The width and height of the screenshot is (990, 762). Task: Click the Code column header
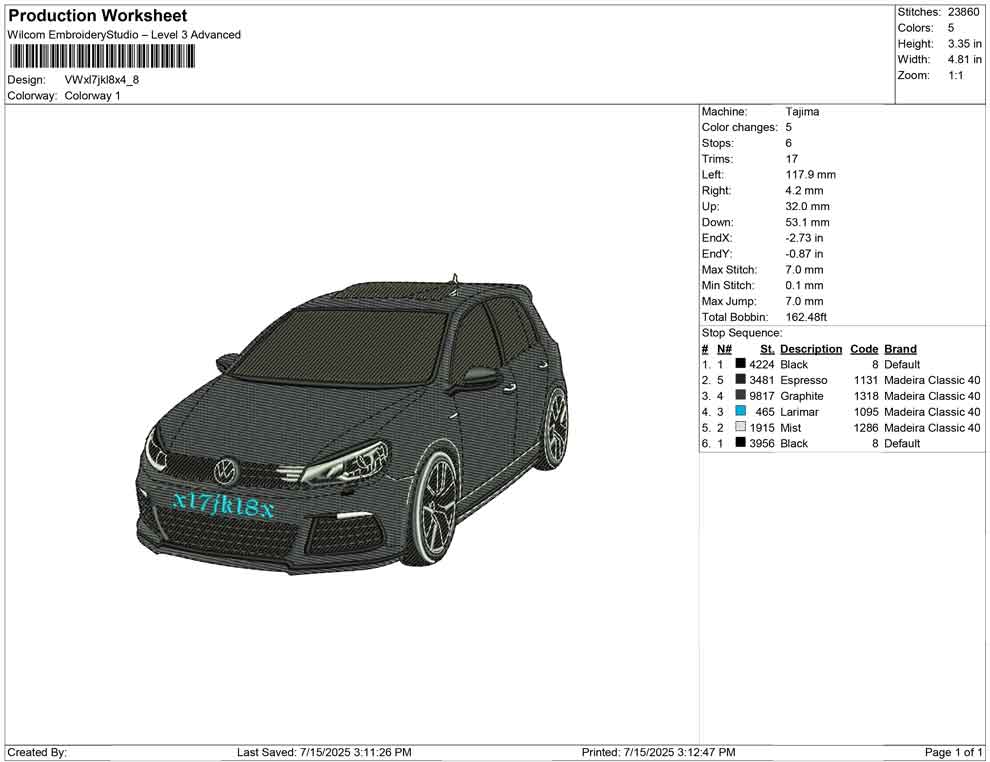[863, 349]
